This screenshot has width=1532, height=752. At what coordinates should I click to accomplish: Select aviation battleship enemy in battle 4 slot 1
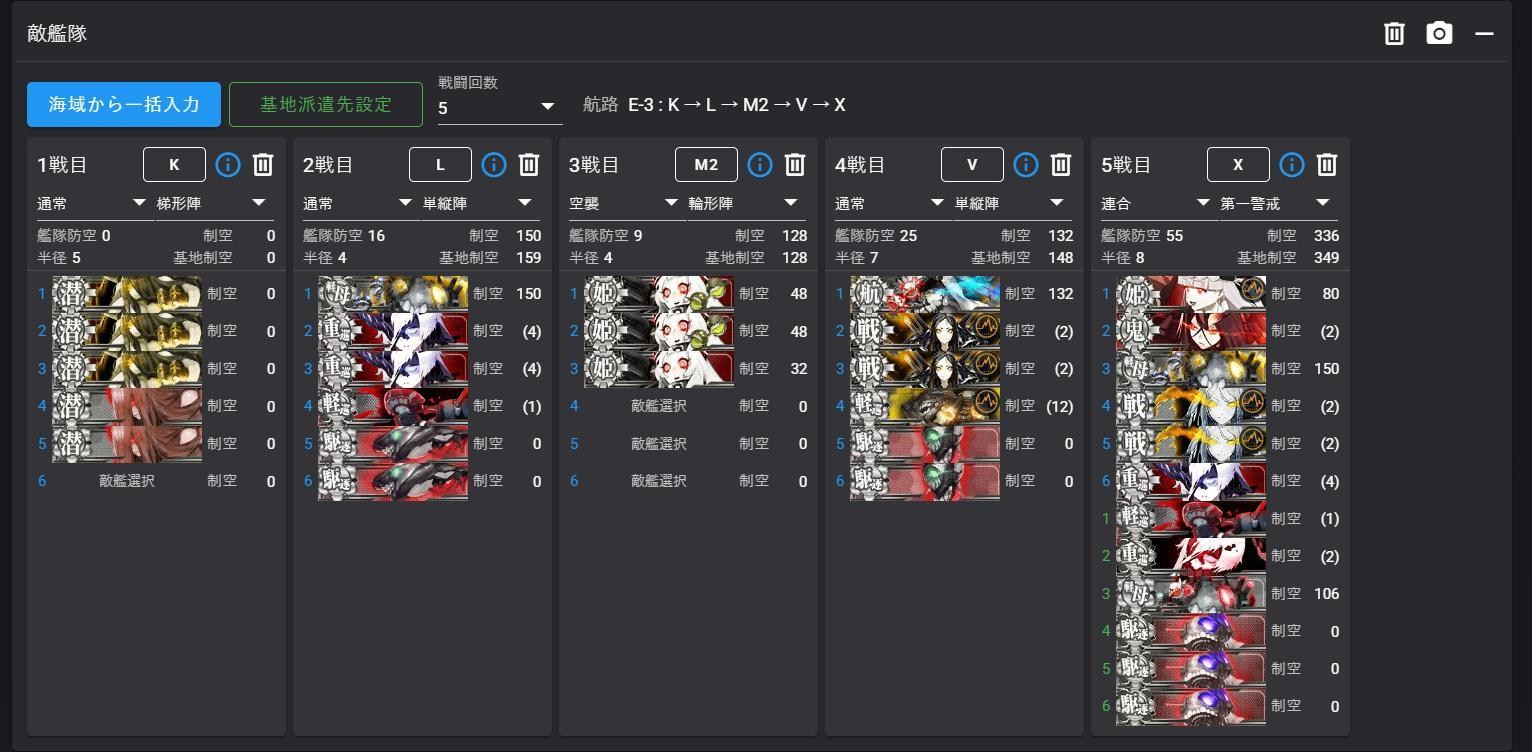click(925, 294)
